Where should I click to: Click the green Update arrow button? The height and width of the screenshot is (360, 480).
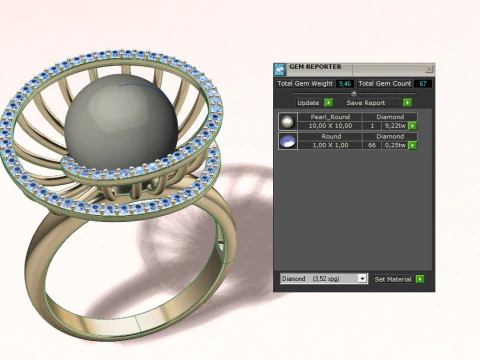(x=328, y=103)
